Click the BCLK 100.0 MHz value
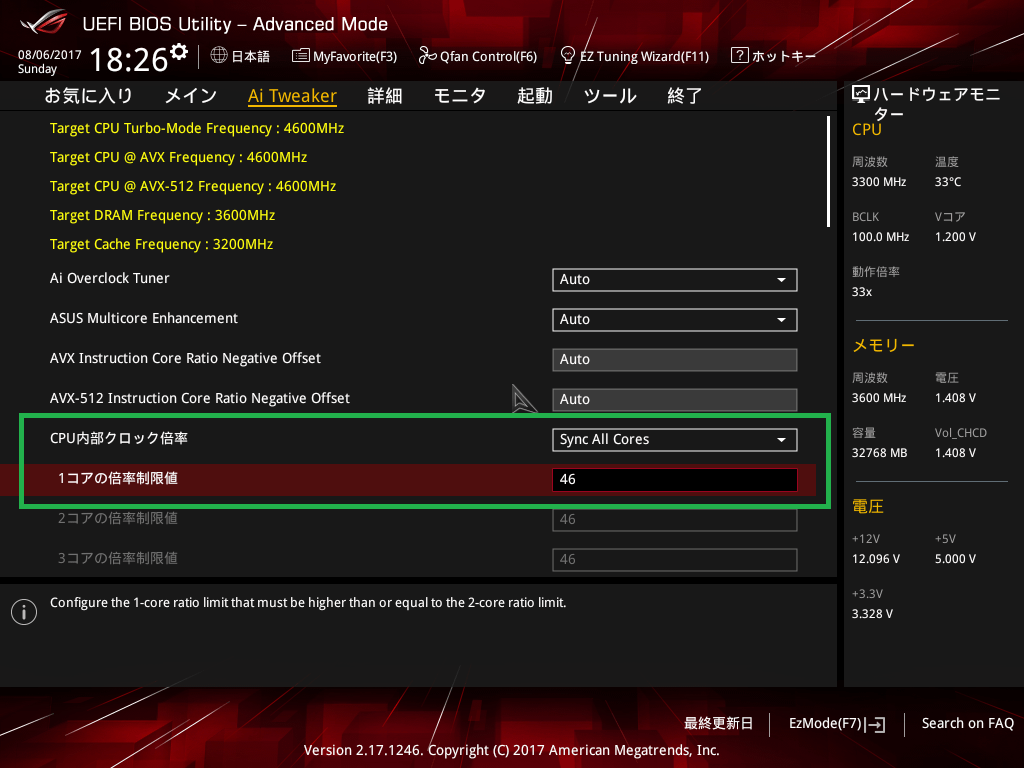The image size is (1024, 768). point(880,236)
